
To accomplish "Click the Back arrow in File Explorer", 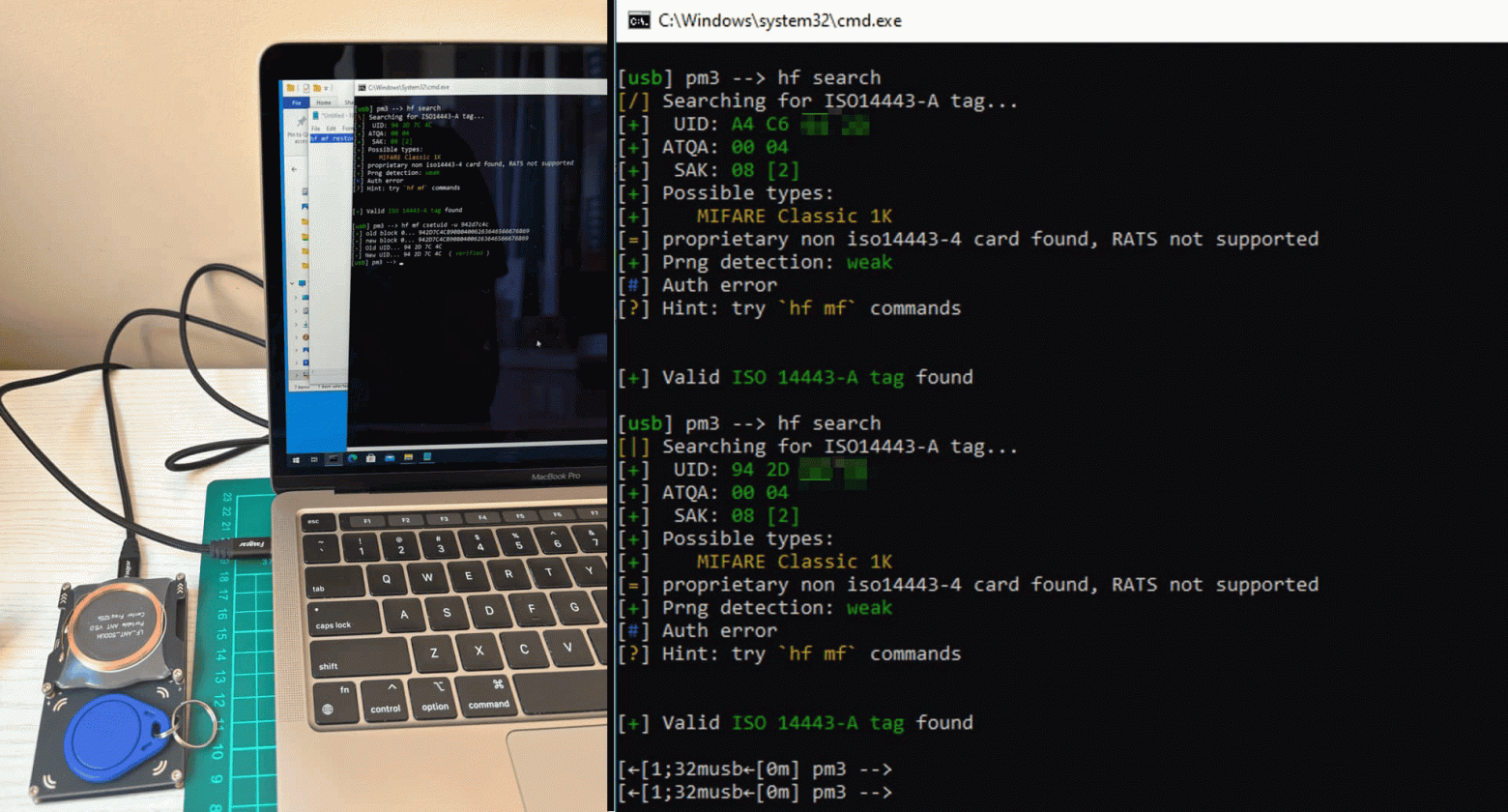I will (x=296, y=169).
